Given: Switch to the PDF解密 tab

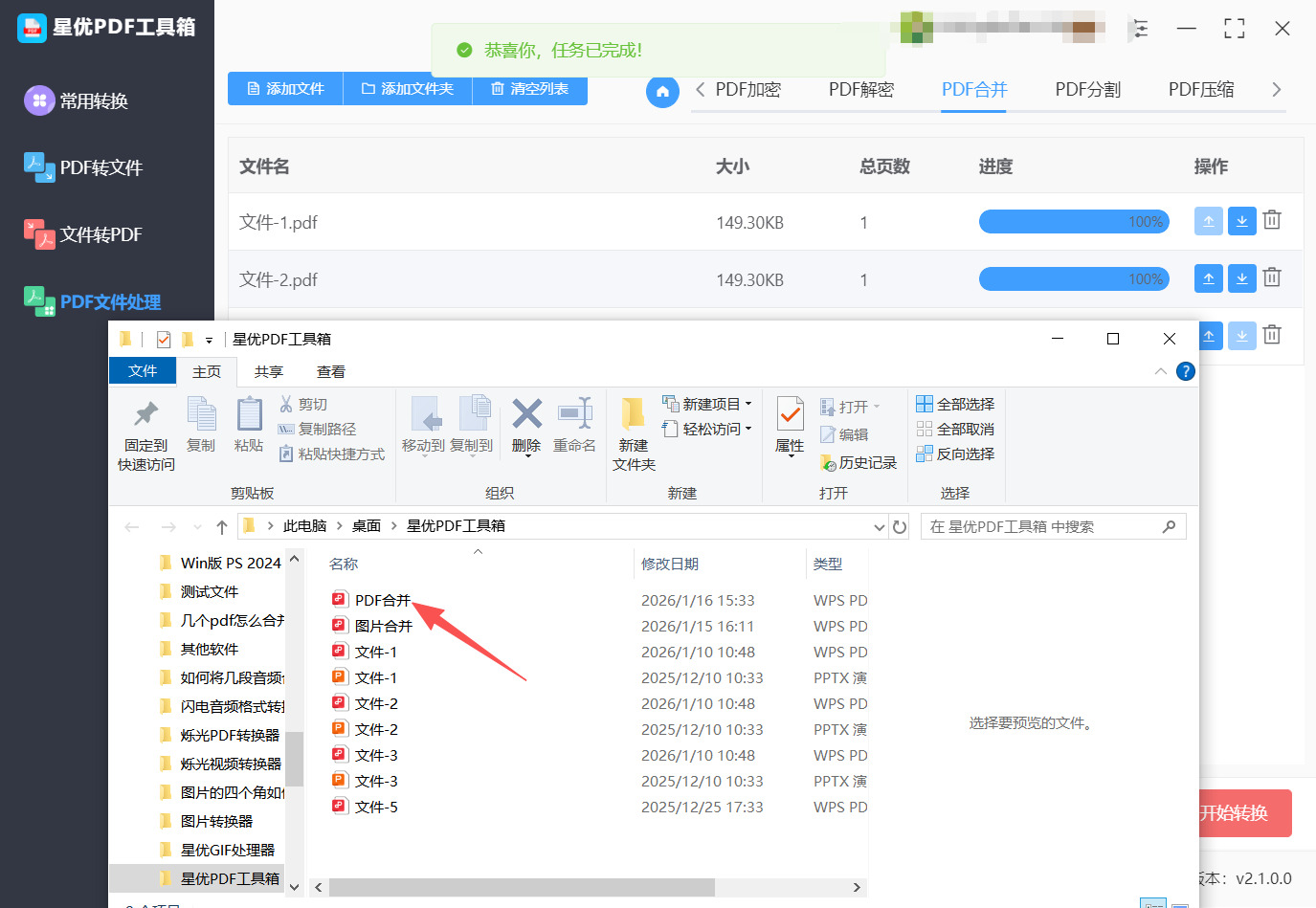Looking at the screenshot, I should coord(861,90).
